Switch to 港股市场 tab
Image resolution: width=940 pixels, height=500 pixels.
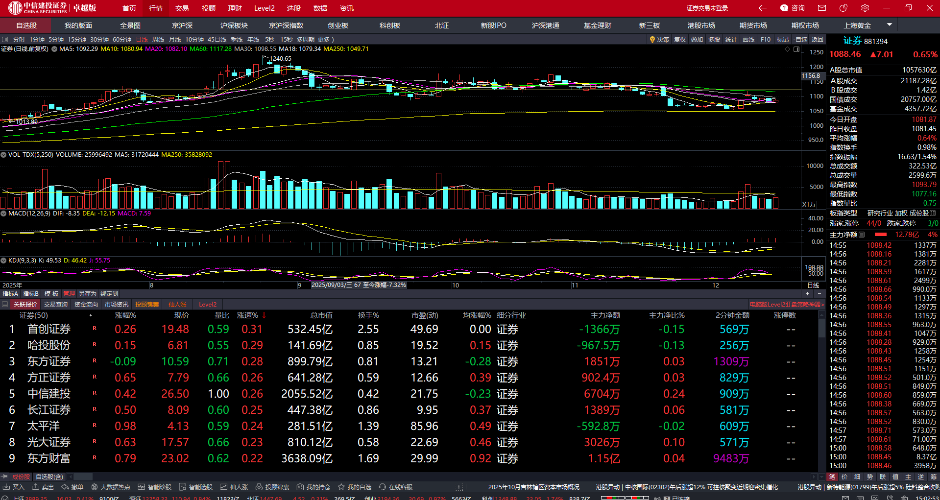tap(701, 25)
